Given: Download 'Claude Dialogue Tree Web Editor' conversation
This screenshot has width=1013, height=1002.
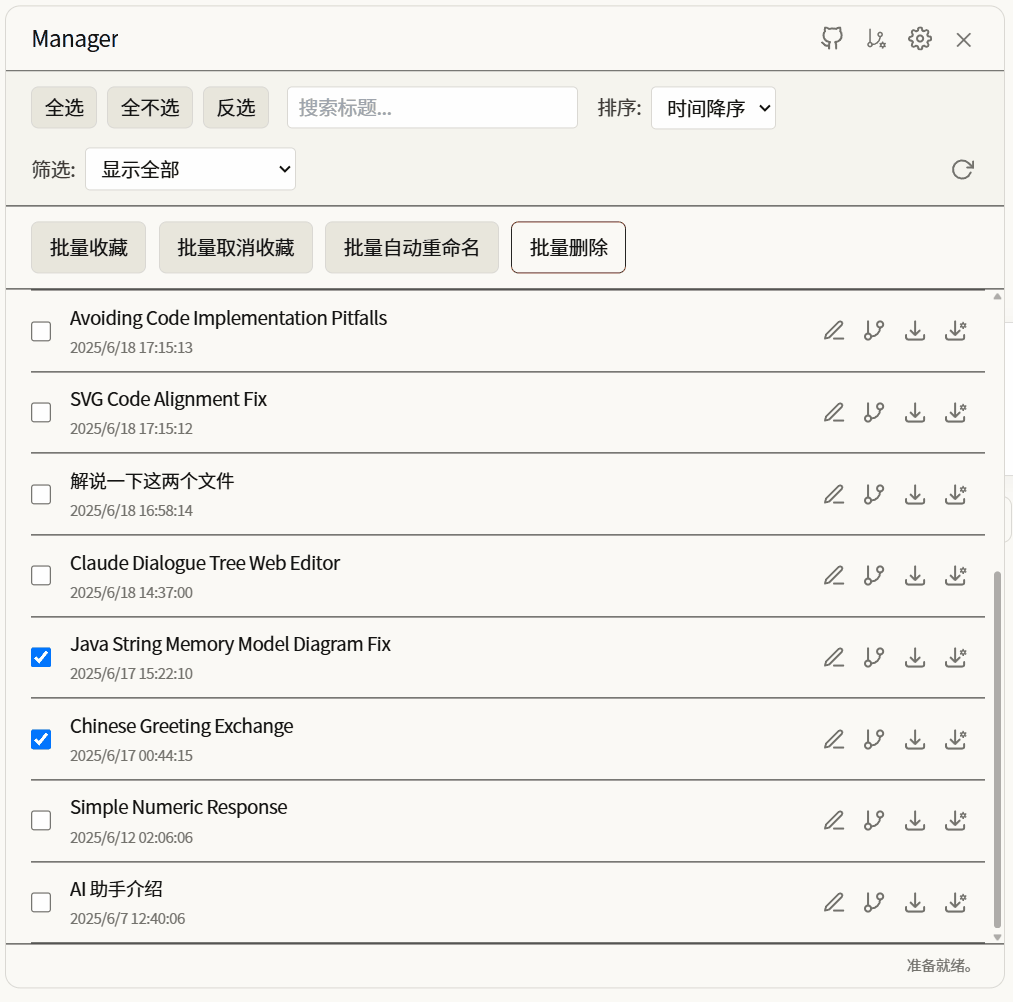Looking at the screenshot, I should pyautogui.click(x=915, y=575).
